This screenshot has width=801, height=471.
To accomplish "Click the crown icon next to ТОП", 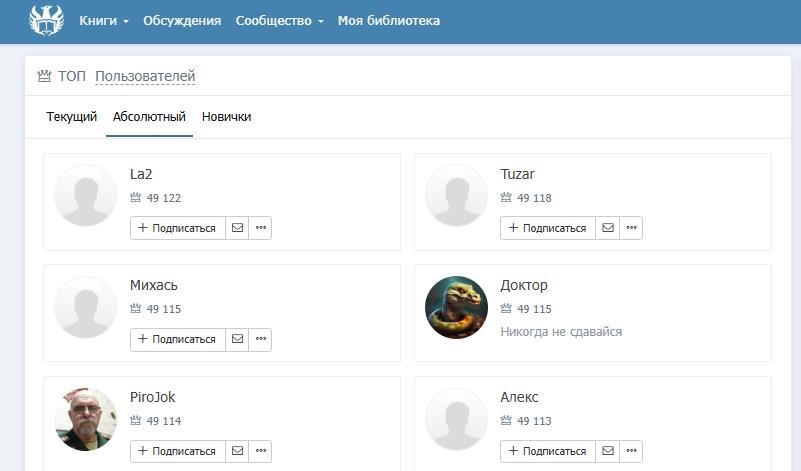I will pyautogui.click(x=44, y=76).
